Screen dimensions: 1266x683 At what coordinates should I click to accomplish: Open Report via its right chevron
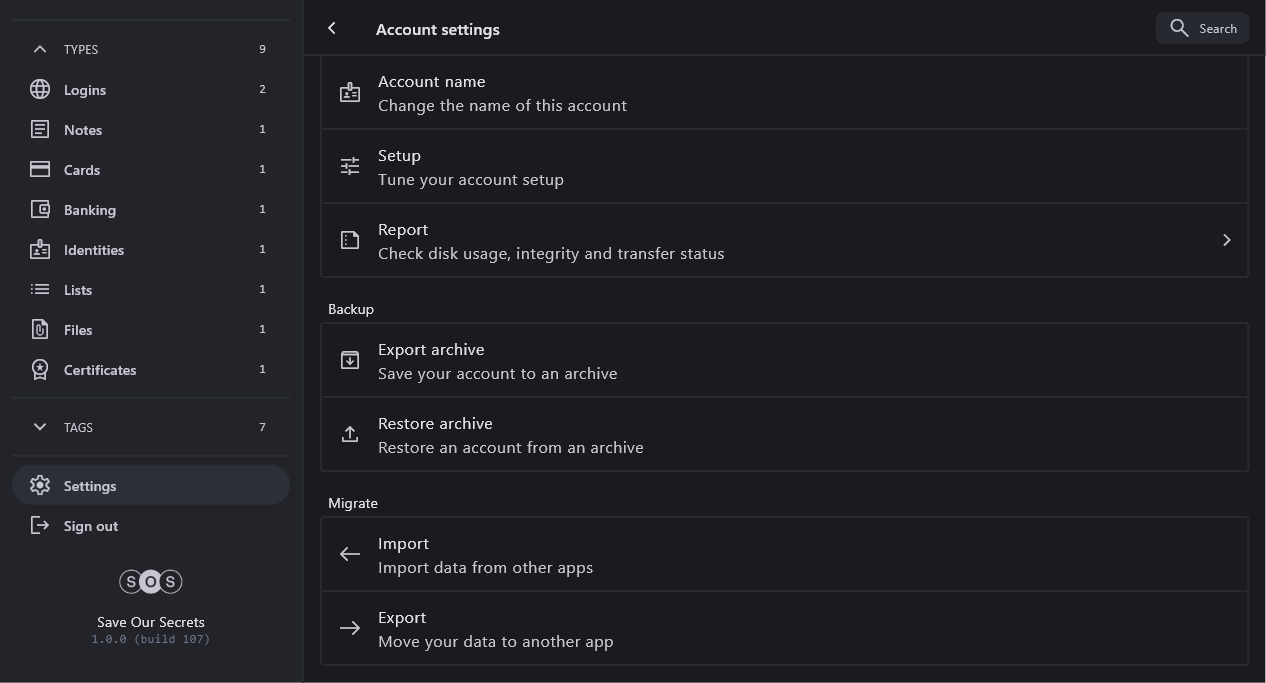coord(1226,240)
